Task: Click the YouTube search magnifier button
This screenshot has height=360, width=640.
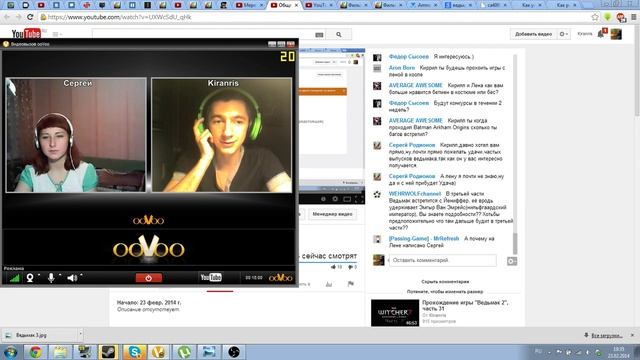Action: click(339, 35)
